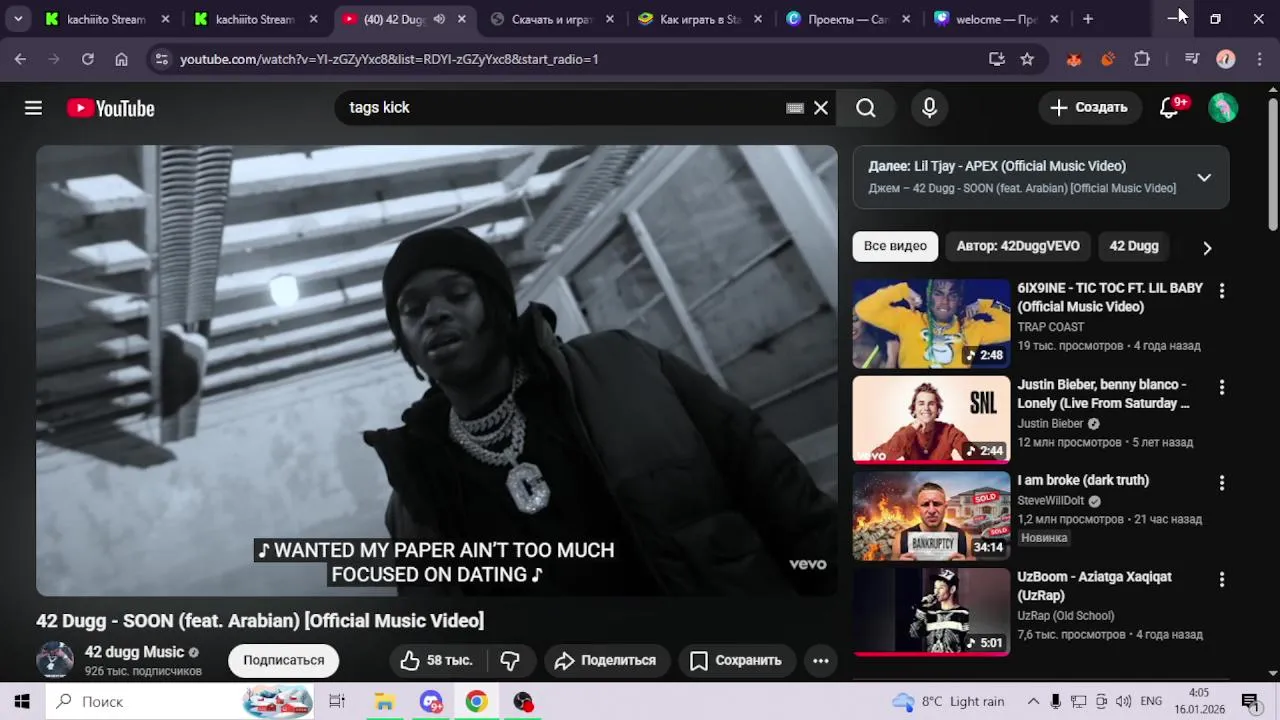Bookmark this page with star icon
The image size is (1280, 720).
[1027, 59]
